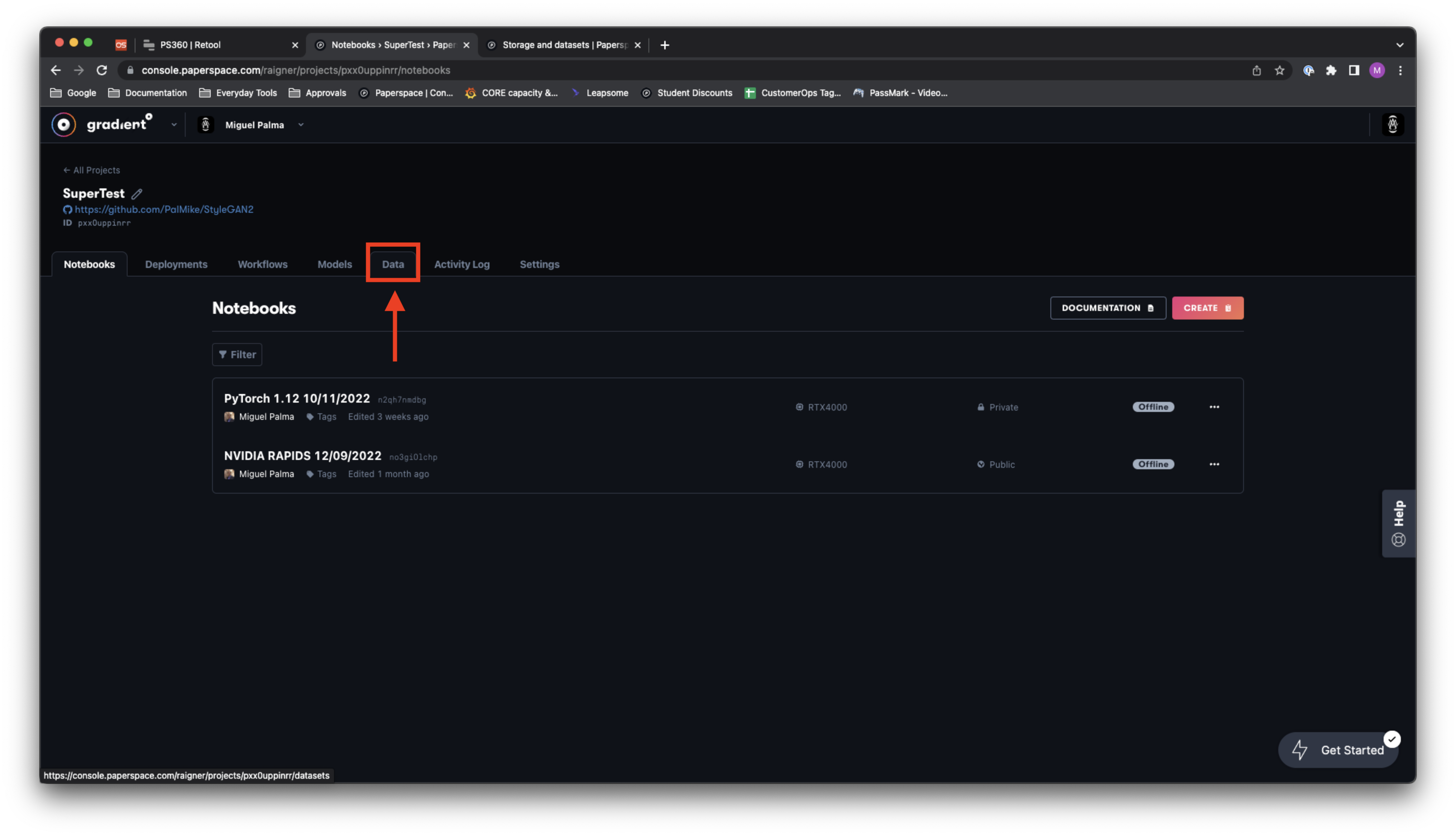The width and height of the screenshot is (1456, 836).
Task: Click the share page icon in address bar
Action: click(1256, 70)
